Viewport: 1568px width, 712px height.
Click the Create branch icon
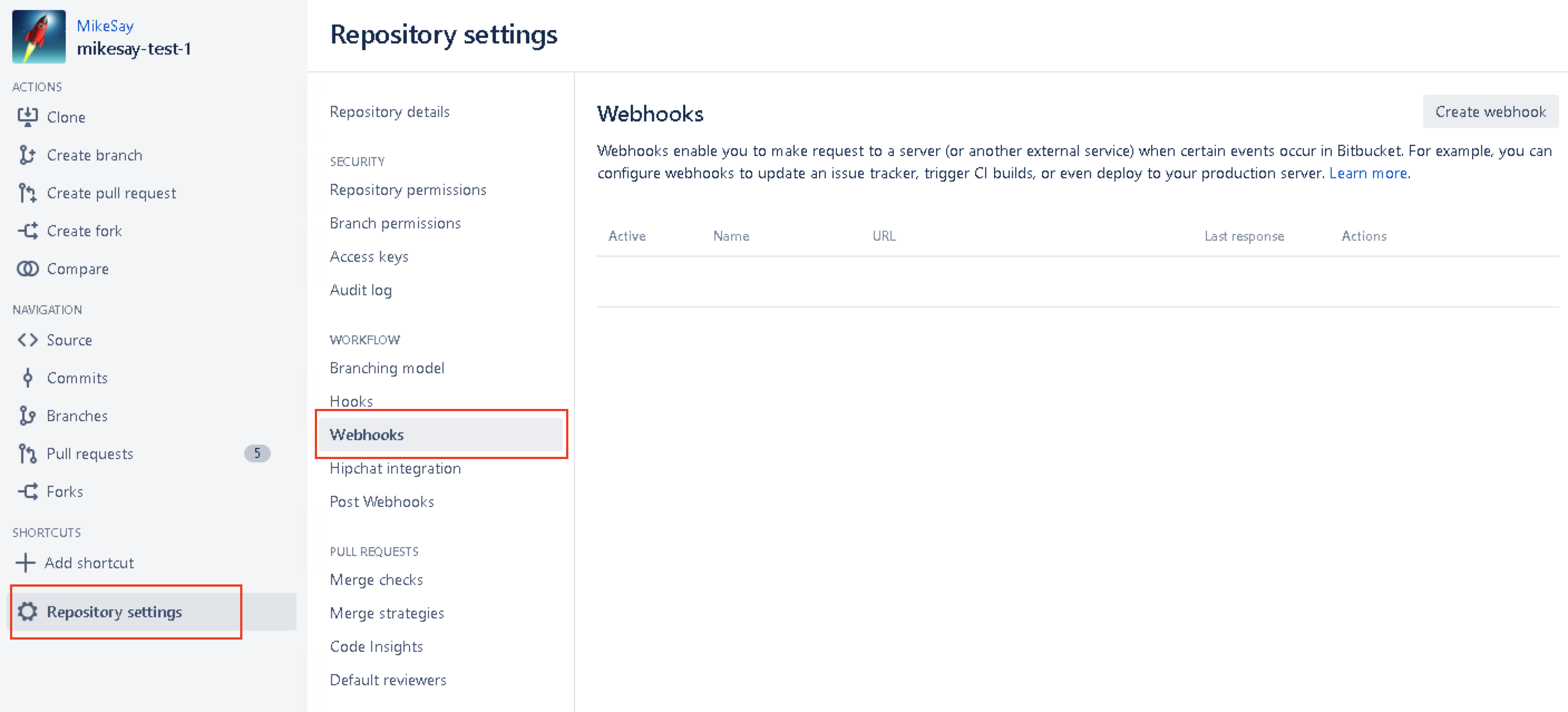(26, 155)
